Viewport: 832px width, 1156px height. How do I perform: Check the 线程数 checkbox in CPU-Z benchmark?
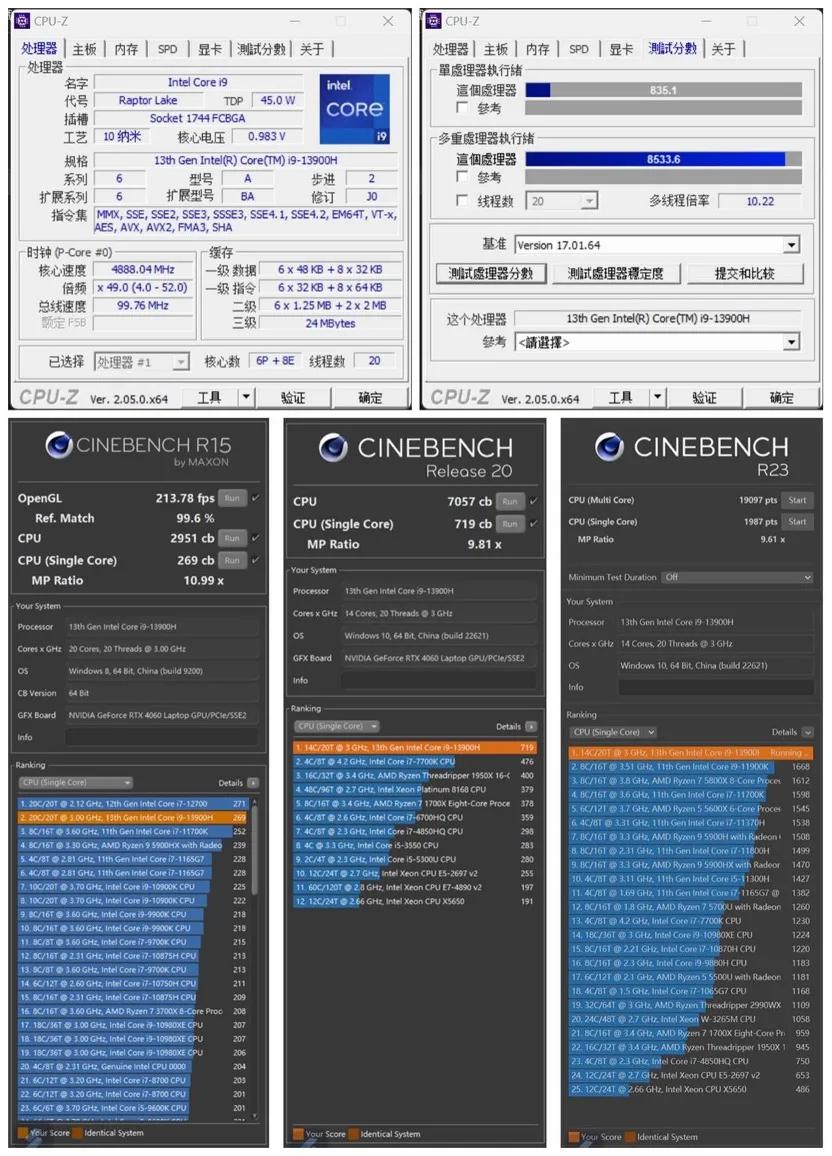[x=462, y=200]
